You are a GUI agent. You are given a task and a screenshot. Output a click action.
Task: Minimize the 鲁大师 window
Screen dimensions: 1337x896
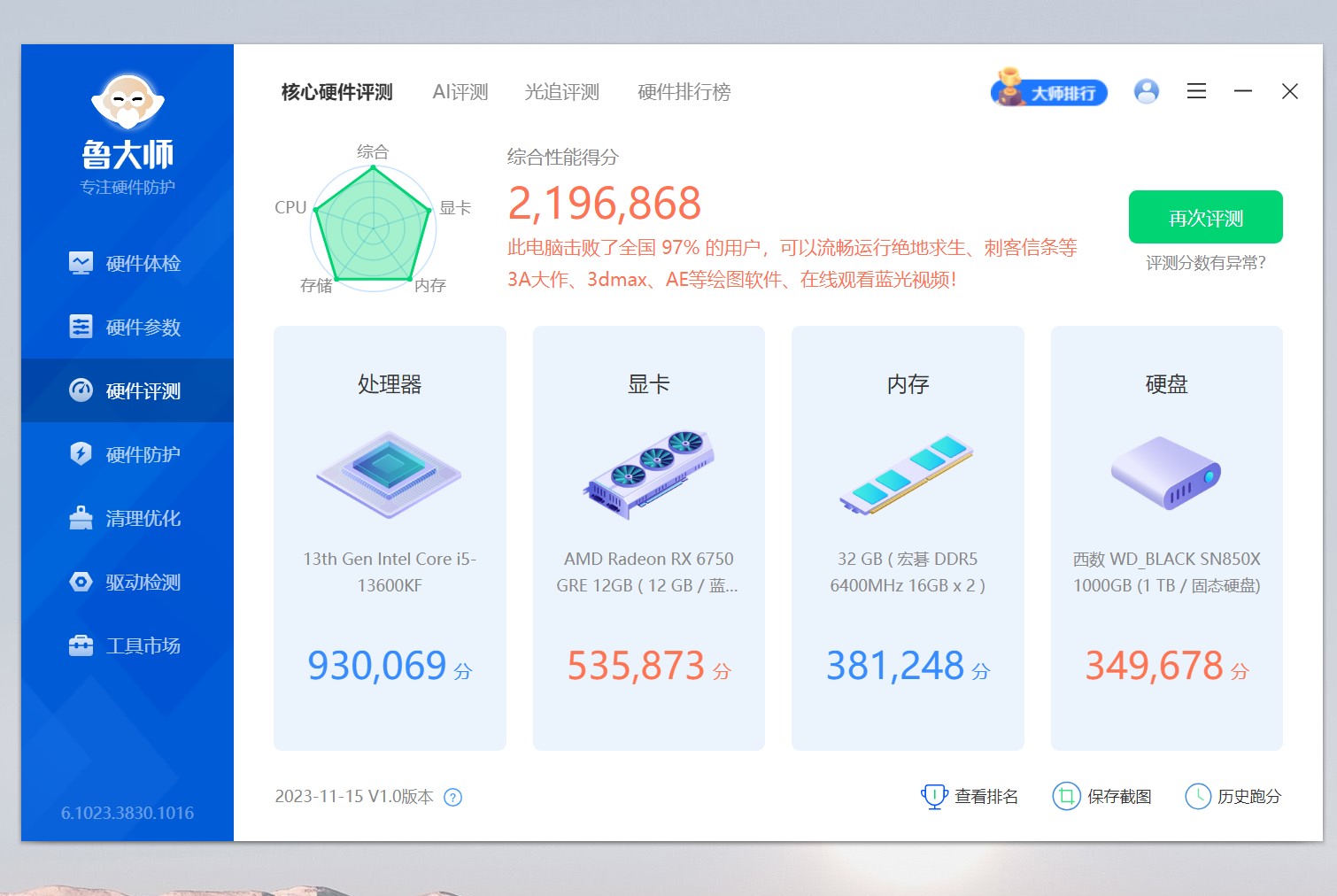[x=1243, y=91]
